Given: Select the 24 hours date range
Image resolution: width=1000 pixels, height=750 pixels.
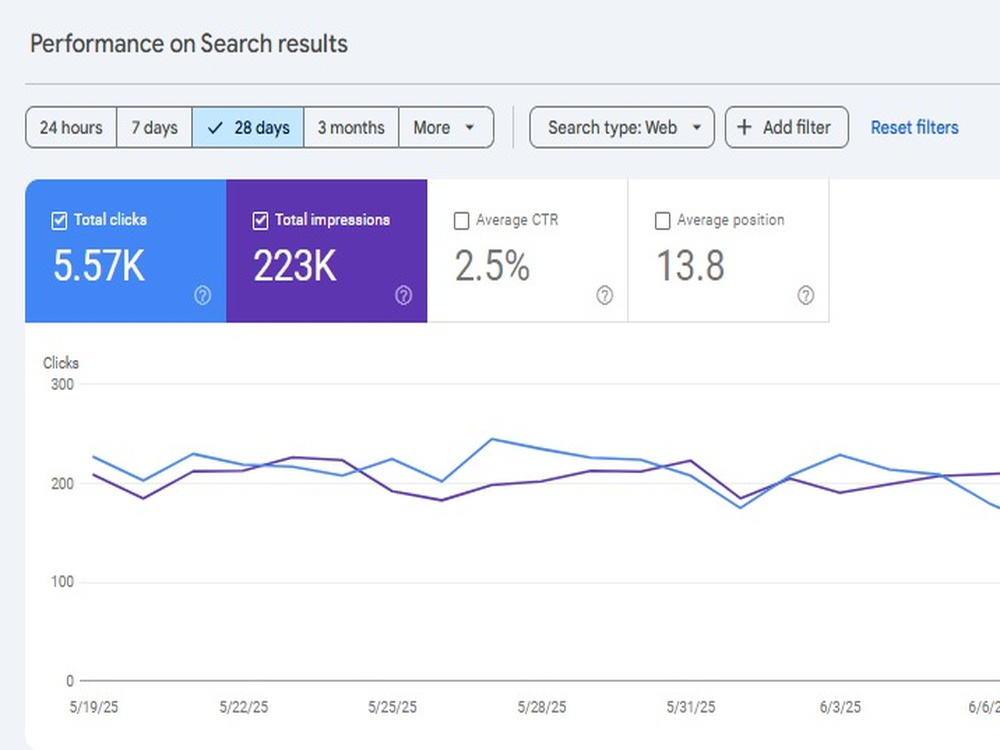Looking at the screenshot, I should coord(71,127).
